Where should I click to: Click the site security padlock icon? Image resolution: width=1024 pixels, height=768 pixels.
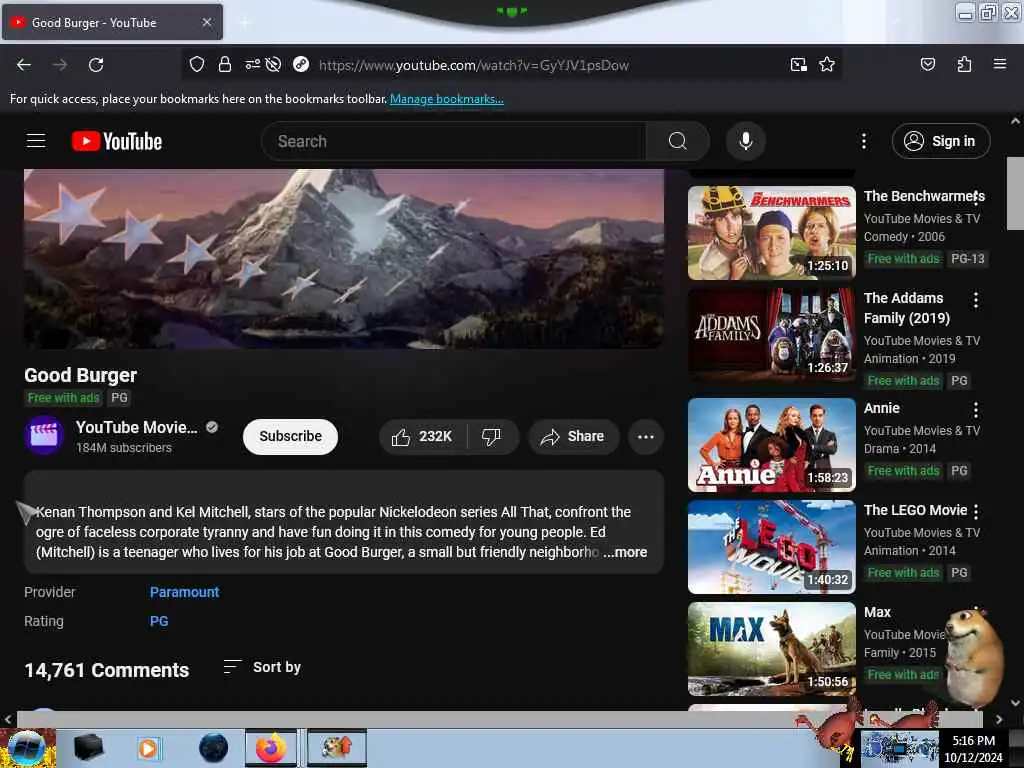click(x=225, y=64)
